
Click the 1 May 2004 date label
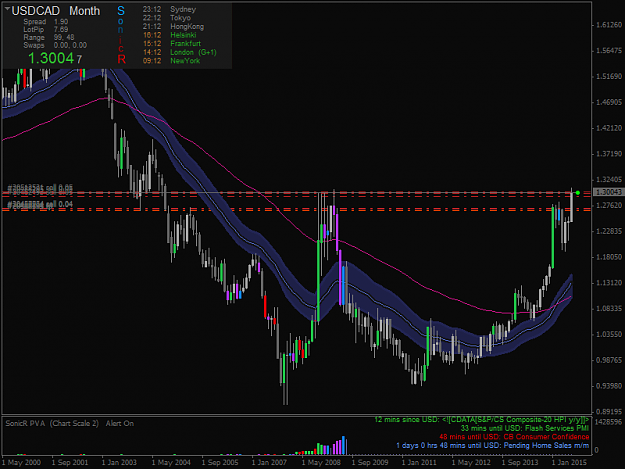(x=171, y=463)
